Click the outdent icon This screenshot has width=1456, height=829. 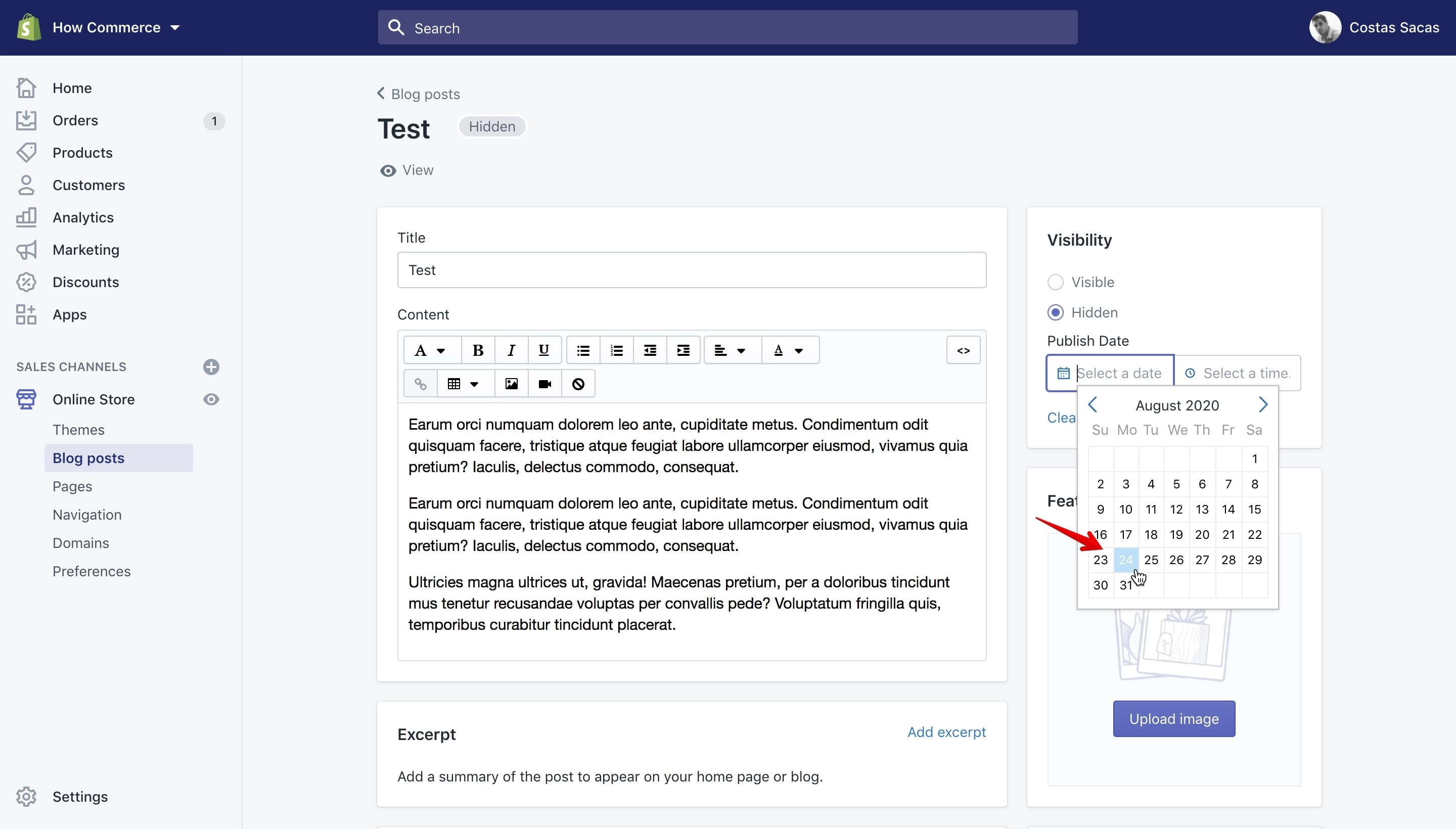point(650,350)
